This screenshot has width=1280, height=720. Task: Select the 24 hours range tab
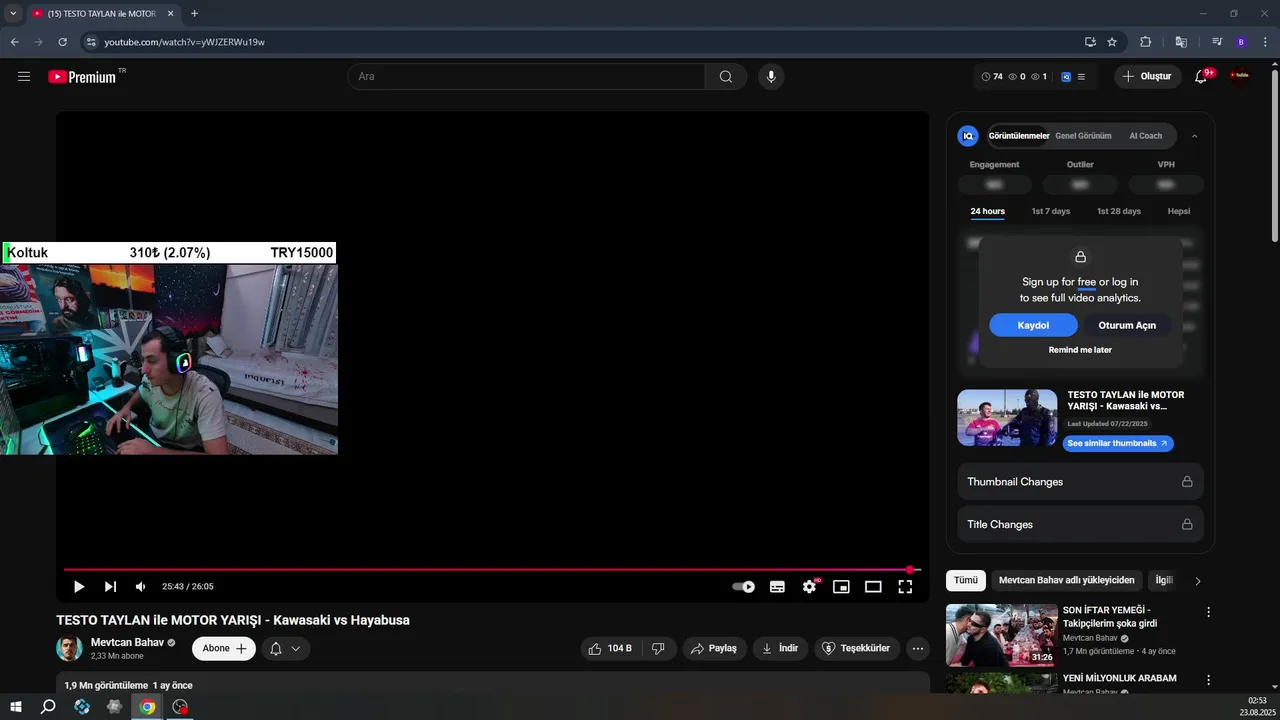coord(987,211)
